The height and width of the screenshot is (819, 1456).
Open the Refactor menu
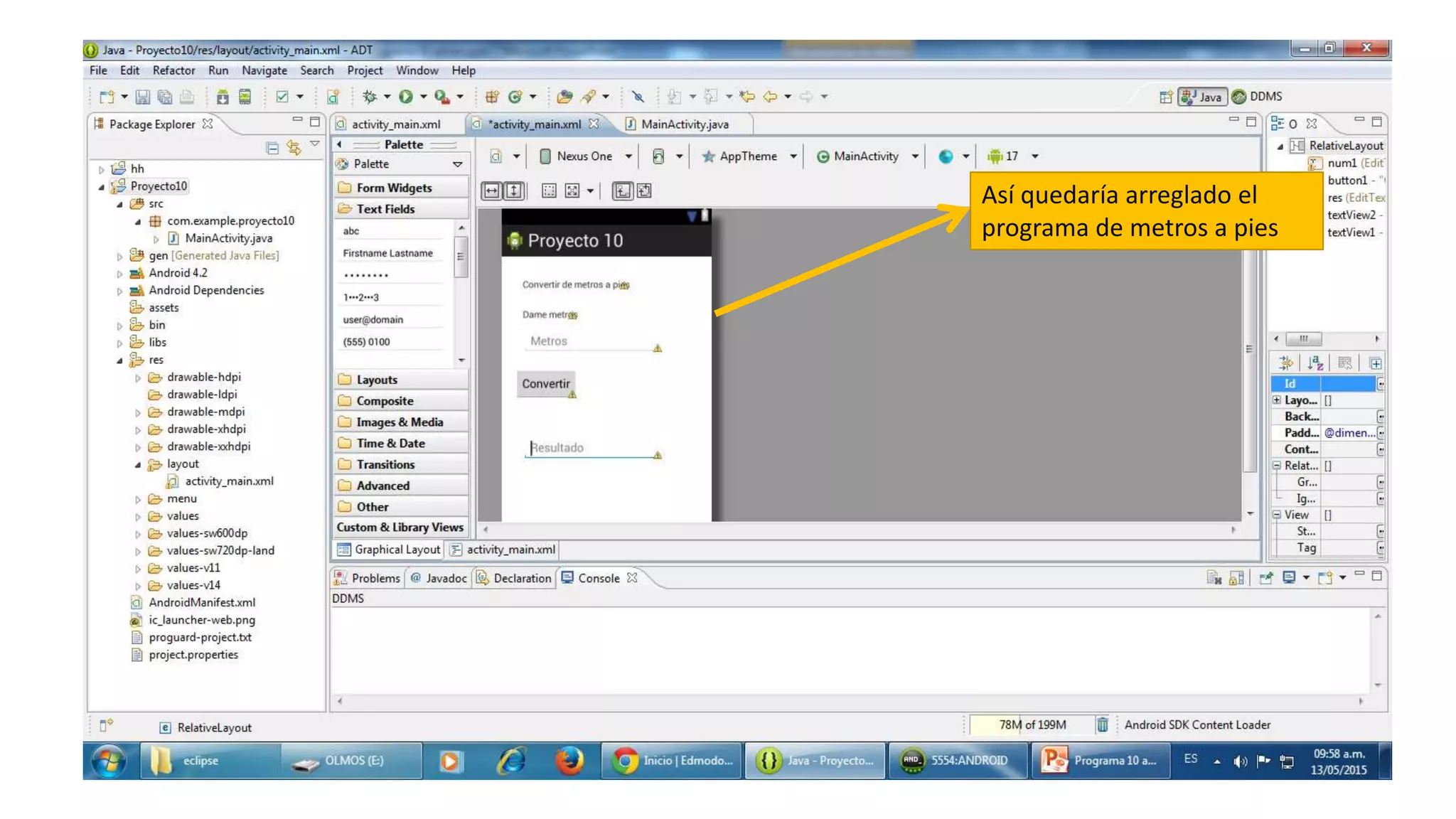click(173, 70)
